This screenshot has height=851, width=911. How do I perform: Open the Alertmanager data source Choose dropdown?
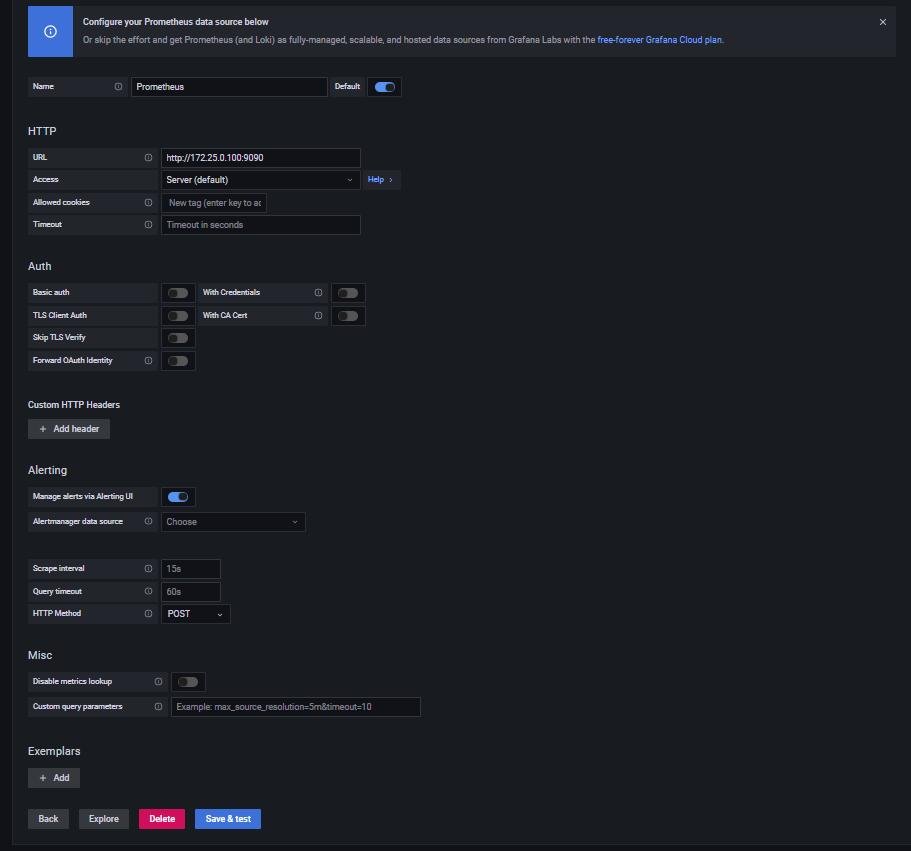click(232, 522)
